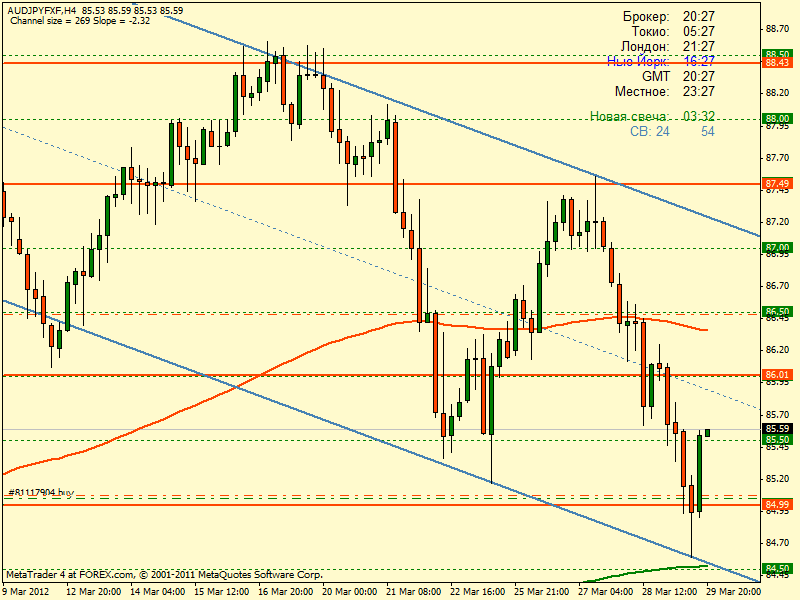Click 86.70 on the price scale
This screenshot has width=800, height=600.
tap(777, 286)
